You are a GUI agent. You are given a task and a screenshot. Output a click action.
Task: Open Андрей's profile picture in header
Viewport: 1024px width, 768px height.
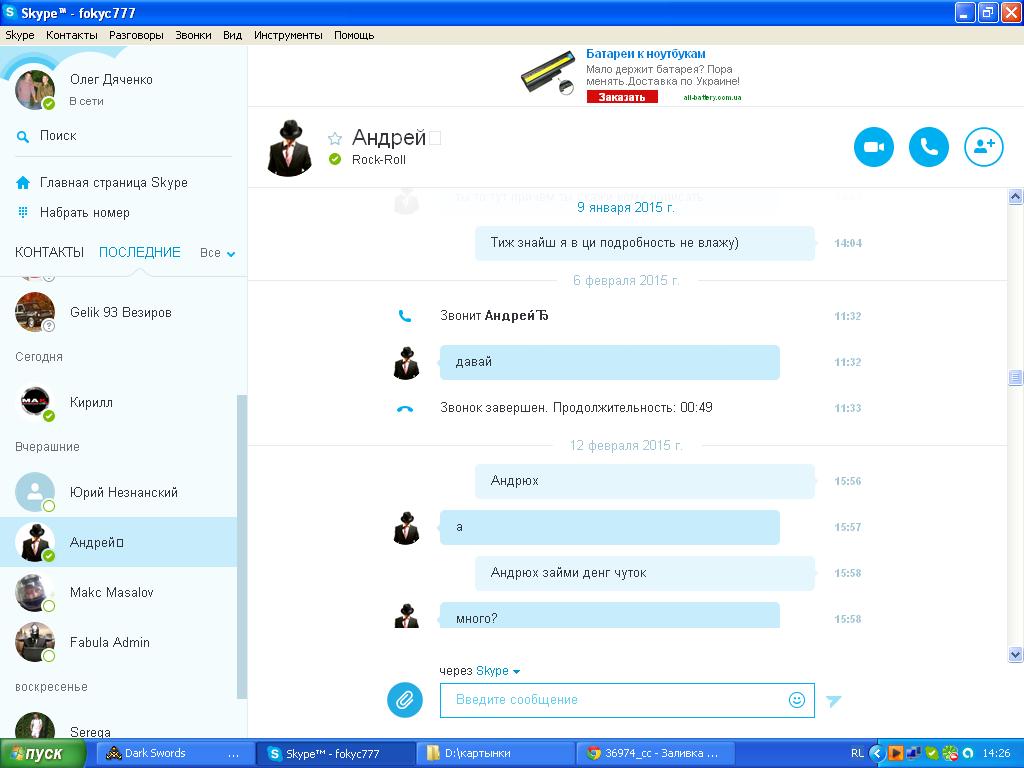pos(290,148)
